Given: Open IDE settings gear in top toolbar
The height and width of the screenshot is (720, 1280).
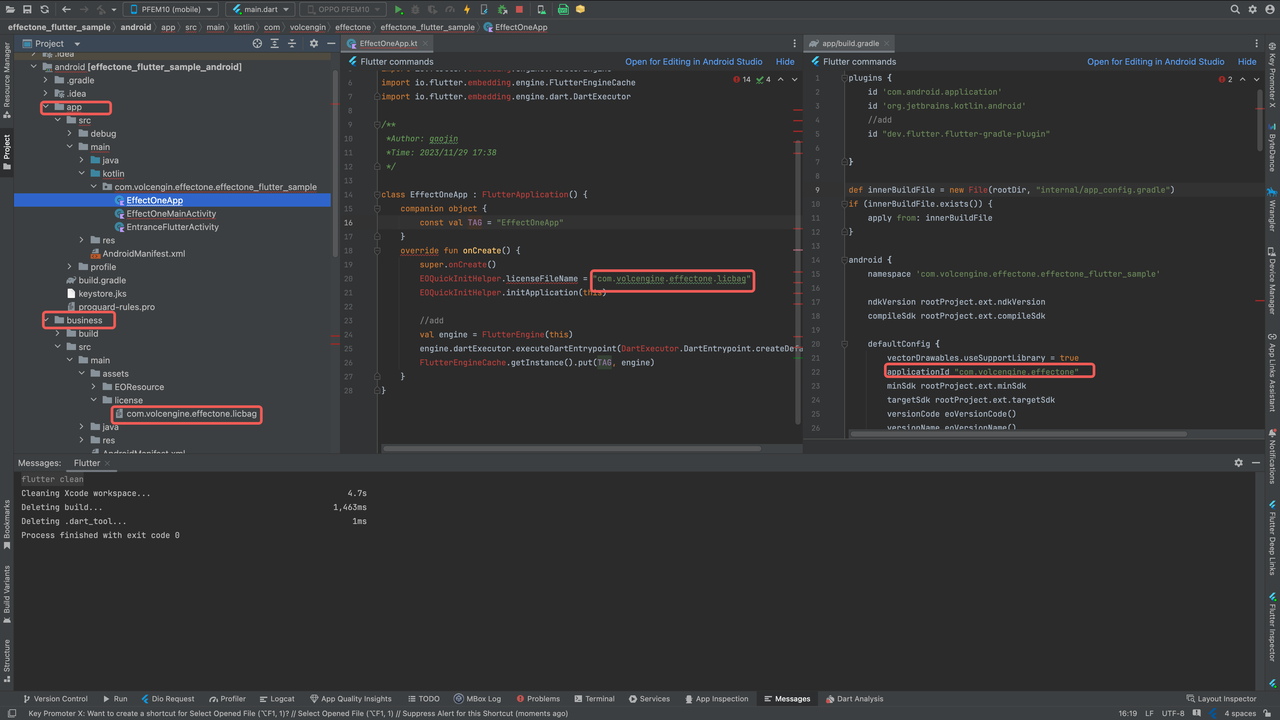Looking at the screenshot, I should pos(1251,9).
